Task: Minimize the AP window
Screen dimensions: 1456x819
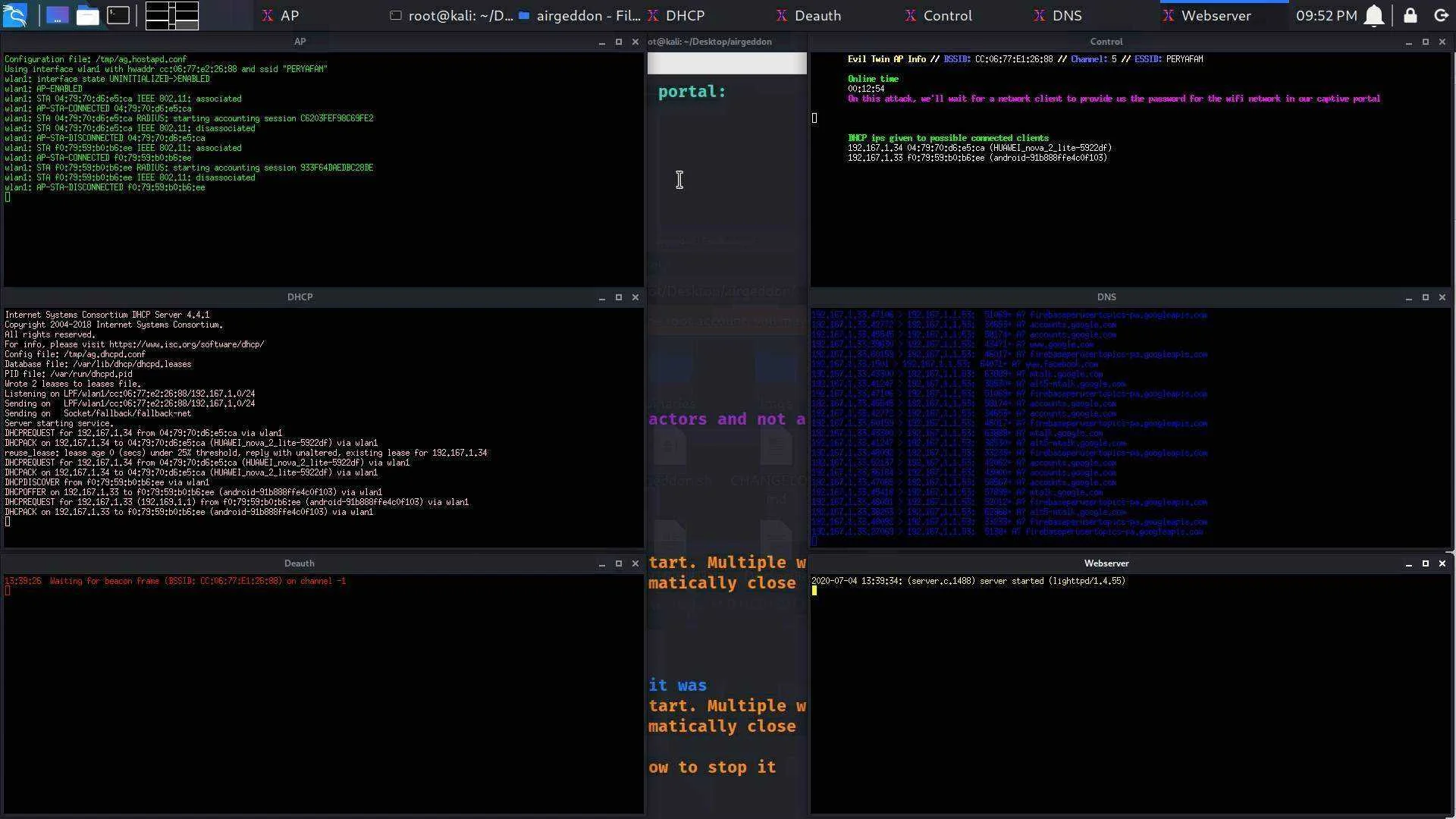Action: (x=602, y=42)
